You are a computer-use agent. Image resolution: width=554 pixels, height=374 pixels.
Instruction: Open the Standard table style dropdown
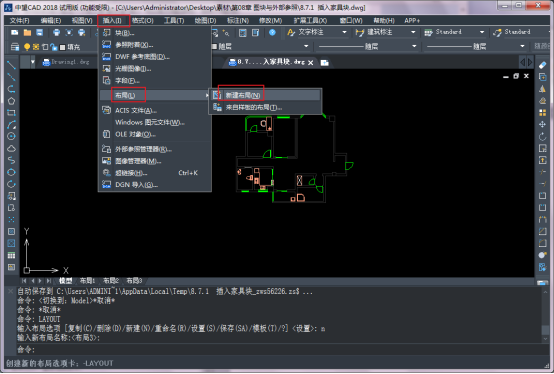[x=482, y=32]
